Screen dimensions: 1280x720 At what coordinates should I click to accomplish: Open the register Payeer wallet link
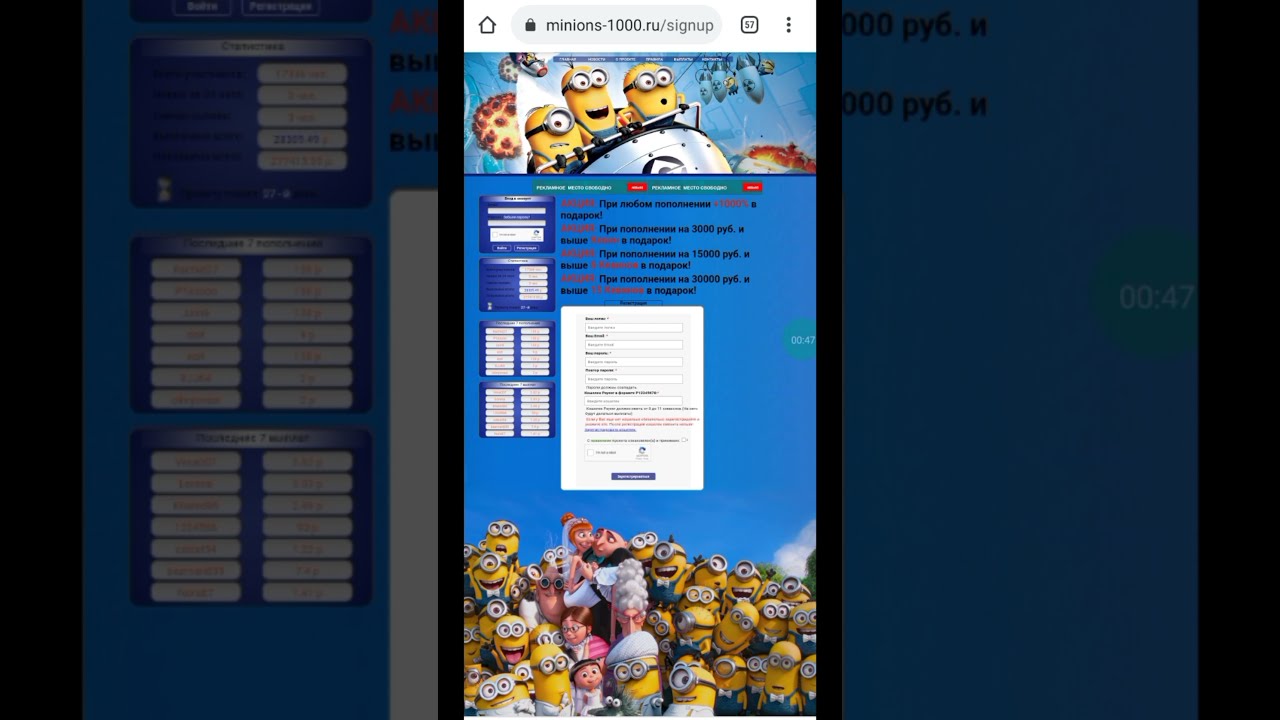click(x=610, y=430)
